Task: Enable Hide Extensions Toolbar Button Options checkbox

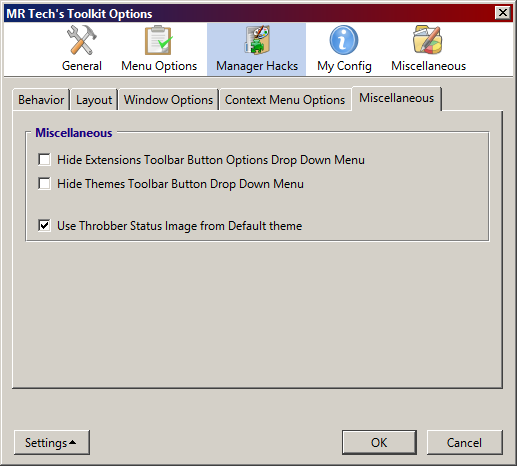Action: 44,159
